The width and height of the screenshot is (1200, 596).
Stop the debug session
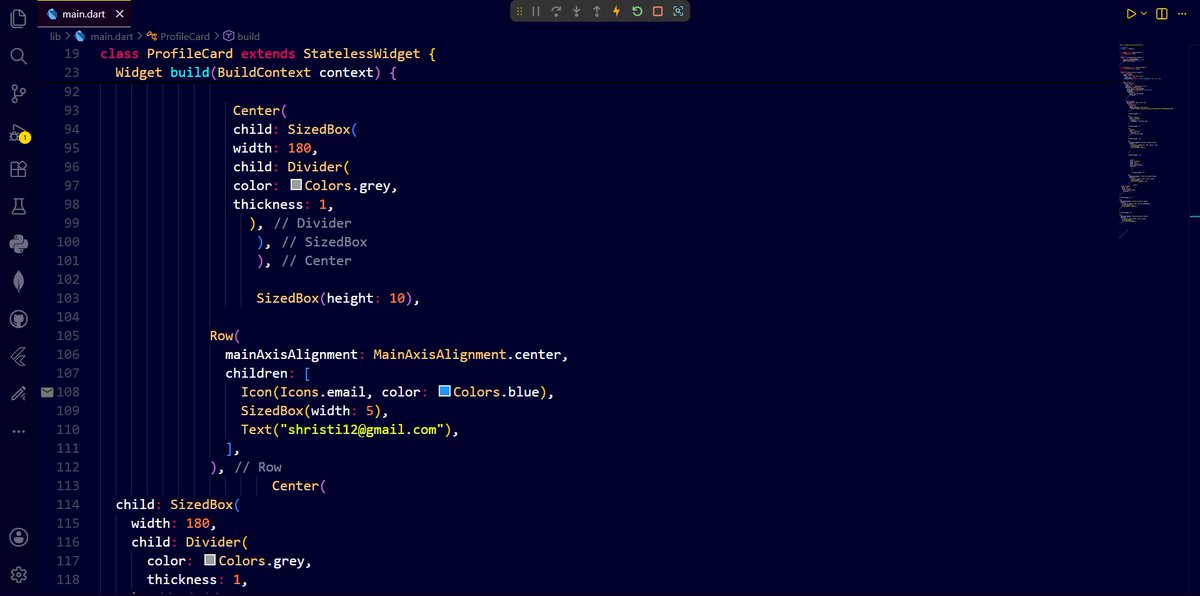[x=657, y=11]
